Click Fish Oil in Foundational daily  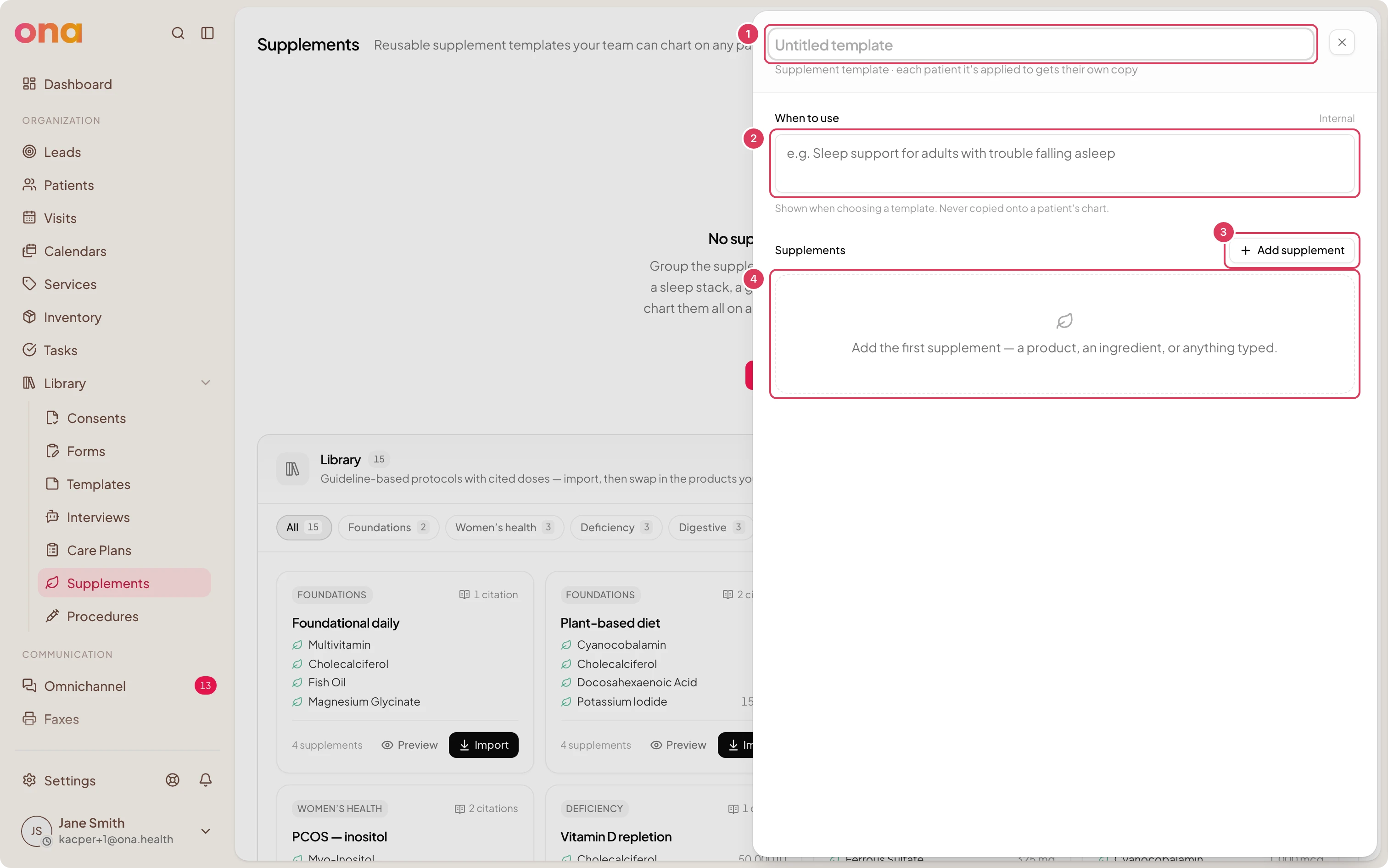[x=327, y=683]
